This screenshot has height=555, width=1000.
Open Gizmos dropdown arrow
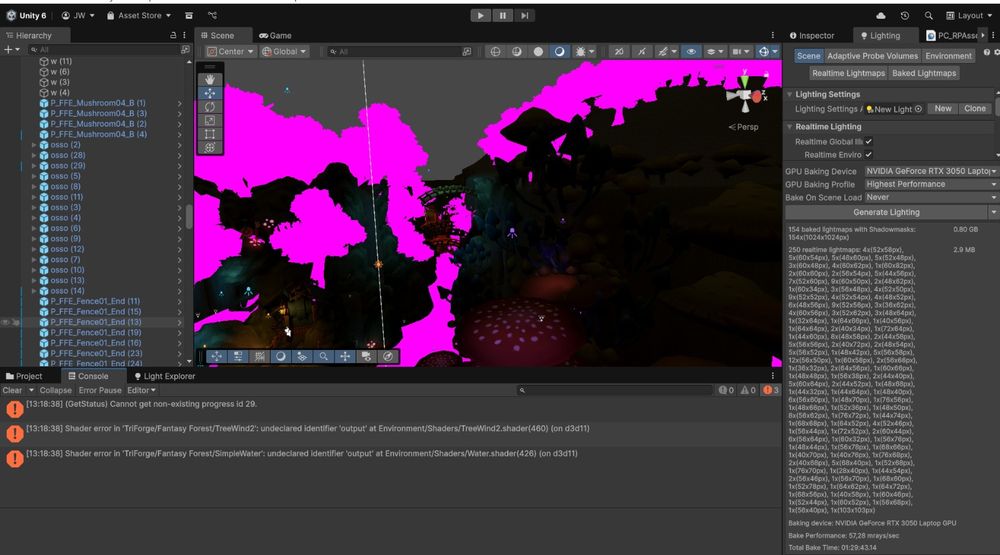(x=775, y=52)
